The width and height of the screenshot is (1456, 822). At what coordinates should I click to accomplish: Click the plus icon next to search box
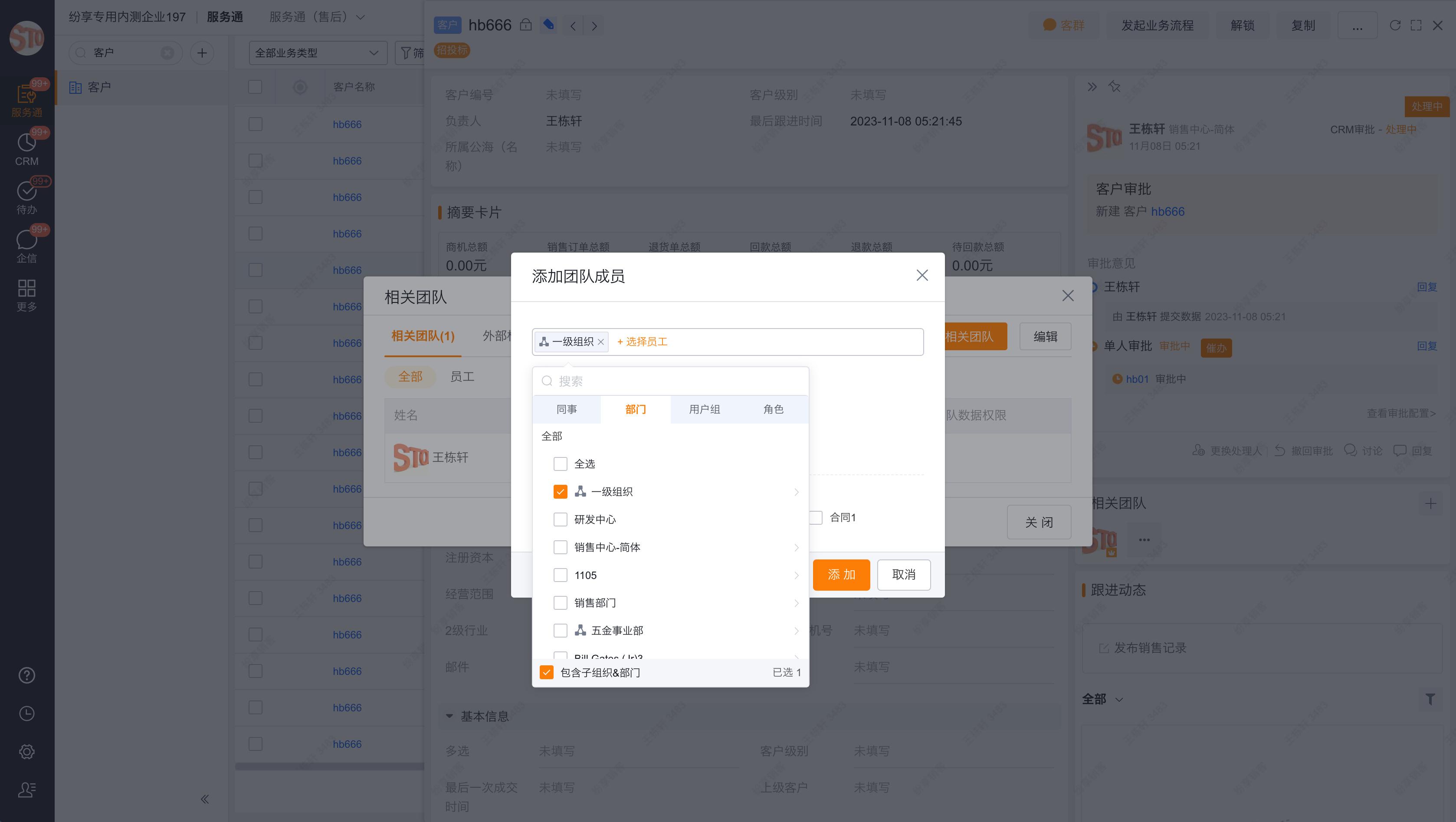point(202,53)
